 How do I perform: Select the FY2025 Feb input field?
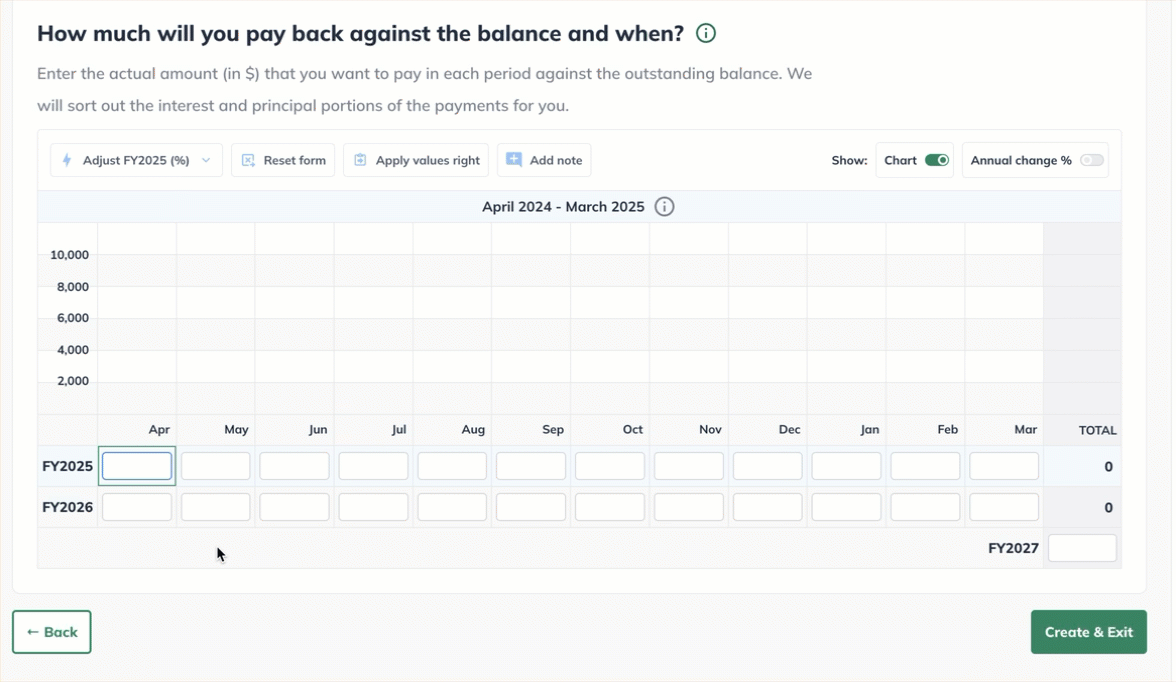point(925,466)
